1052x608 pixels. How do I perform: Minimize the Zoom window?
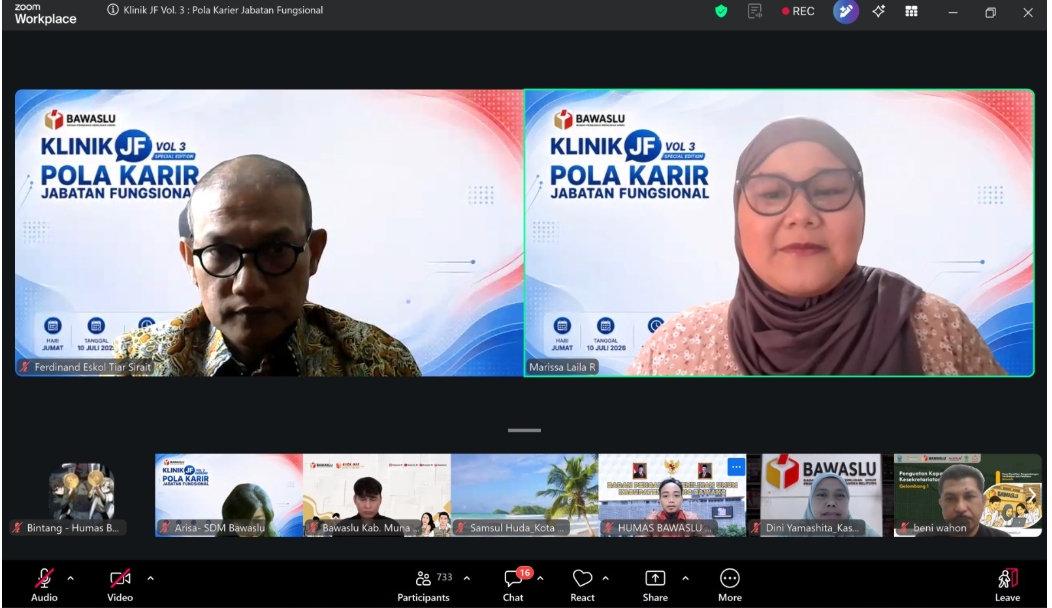click(953, 12)
